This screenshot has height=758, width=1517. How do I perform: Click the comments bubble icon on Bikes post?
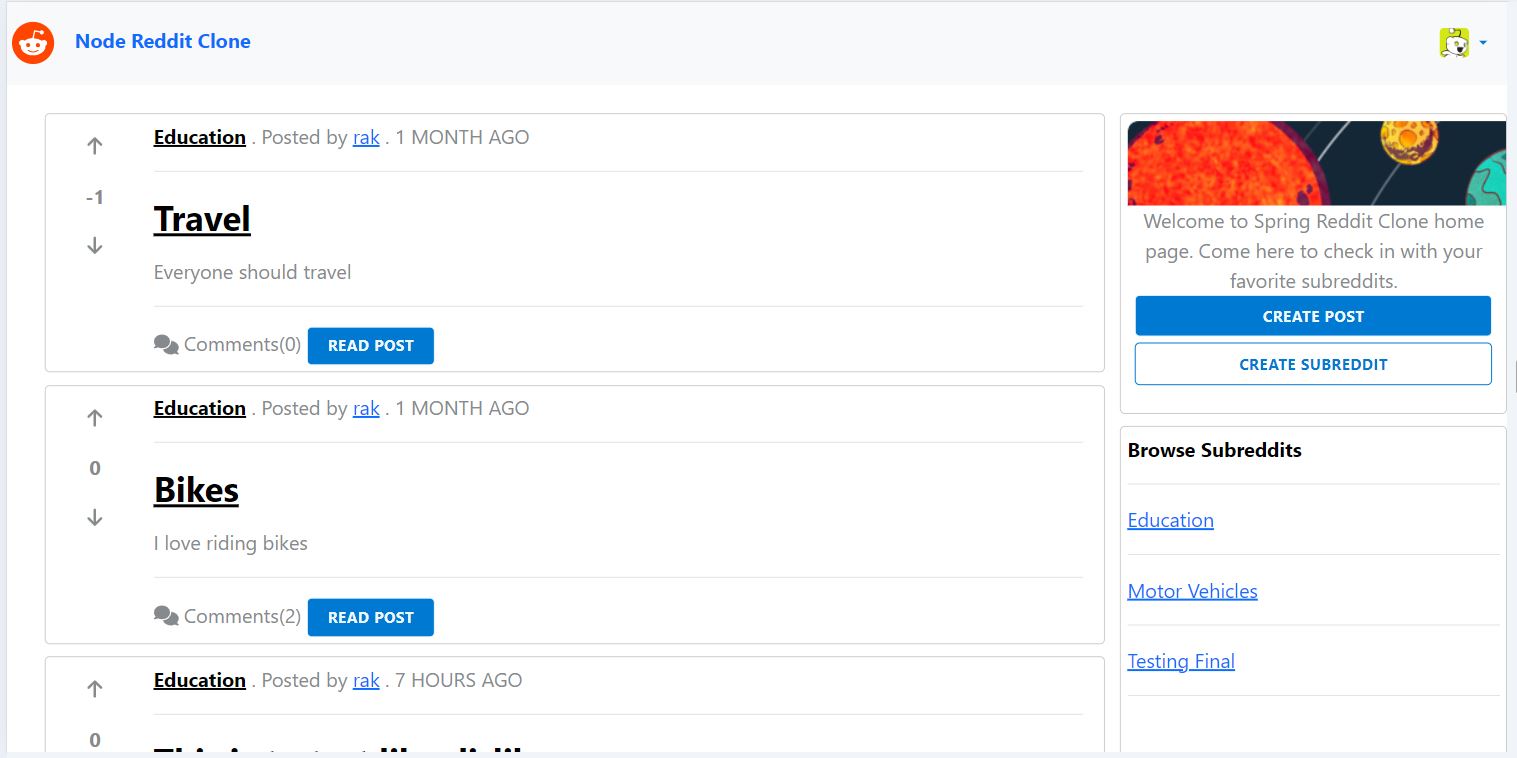coord(166,616)
